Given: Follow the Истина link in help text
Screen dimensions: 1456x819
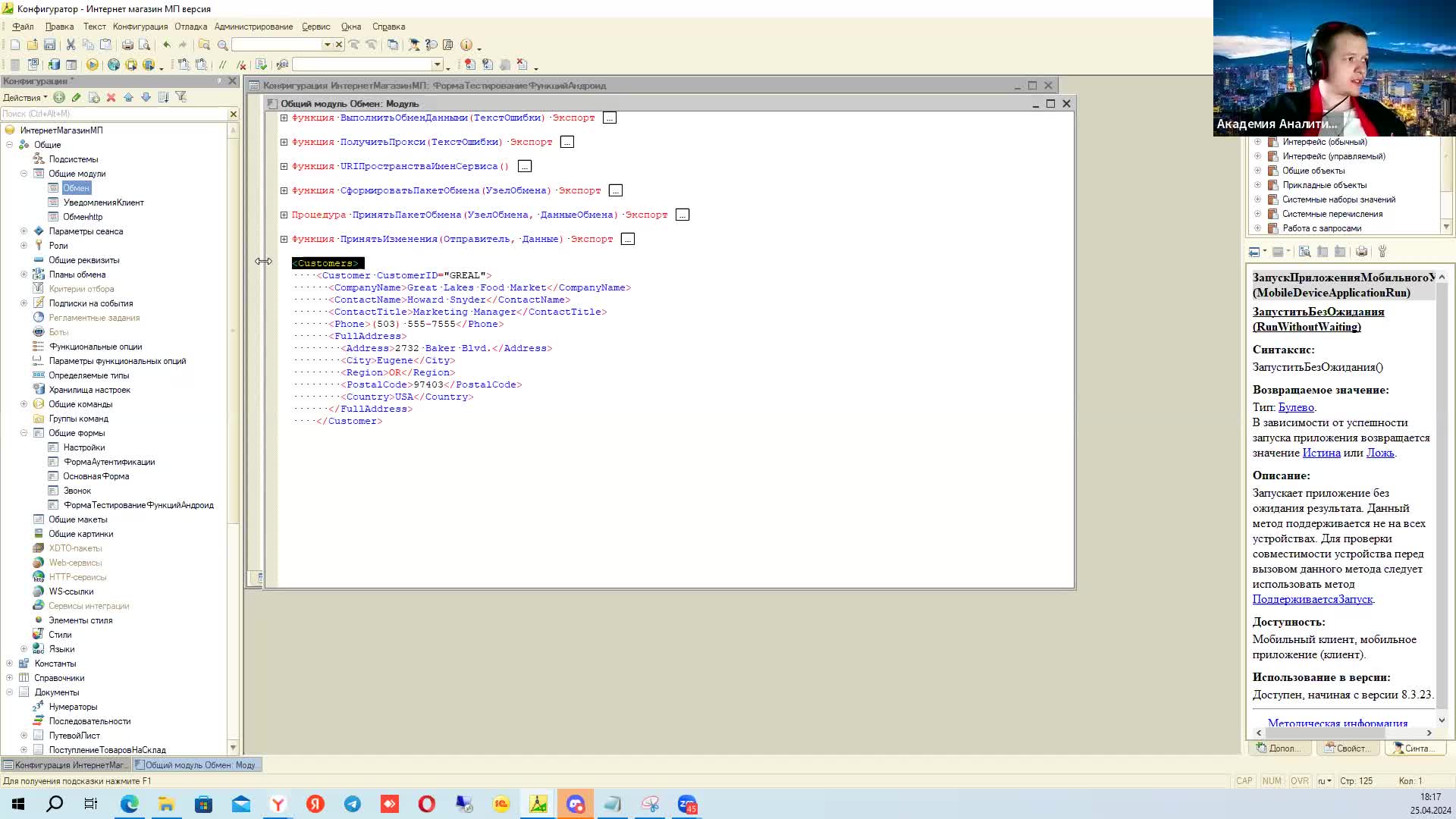Looking at the screenshot, I should [x=1321, y=453].
